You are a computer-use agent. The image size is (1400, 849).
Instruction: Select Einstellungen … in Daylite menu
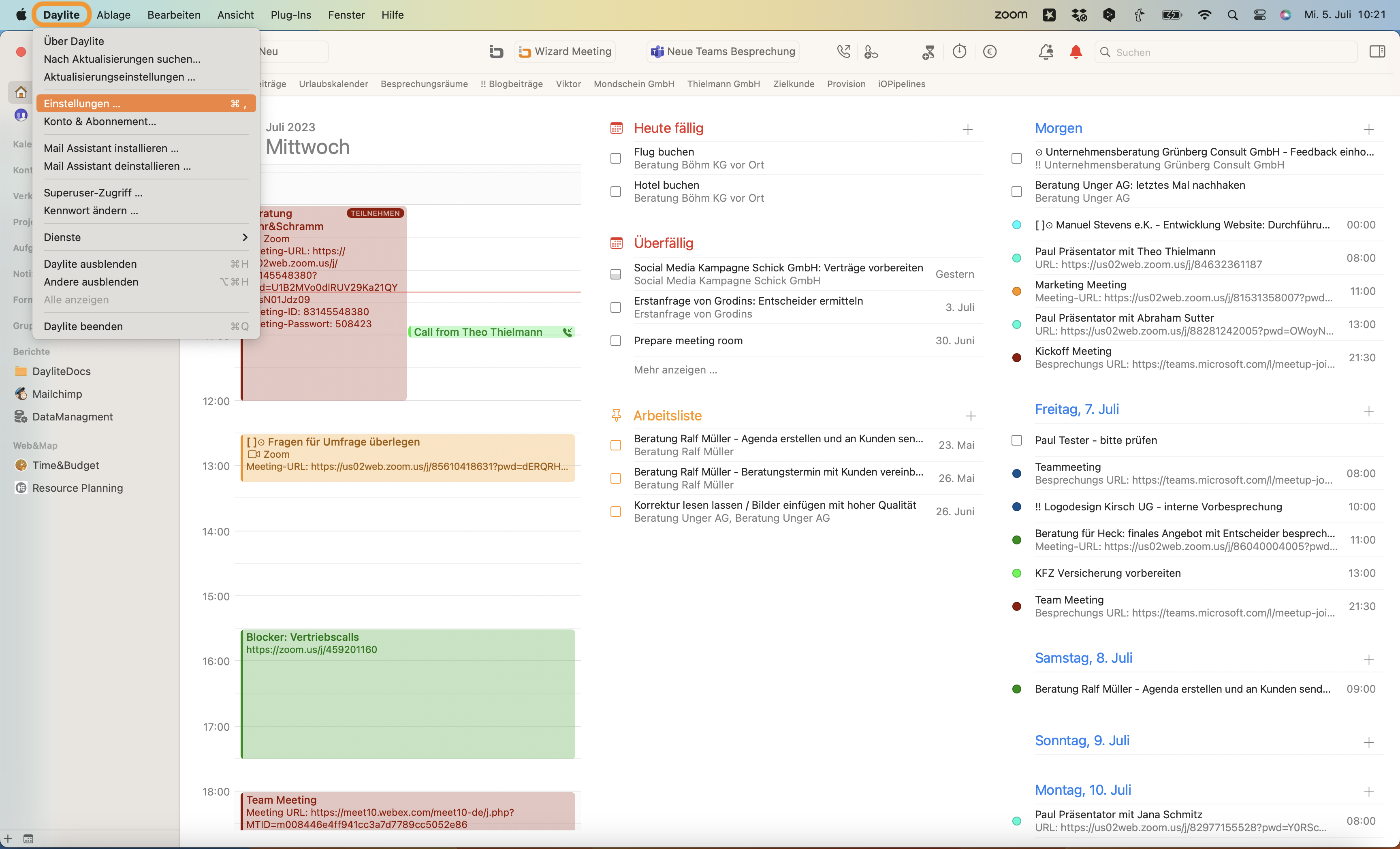146,103
